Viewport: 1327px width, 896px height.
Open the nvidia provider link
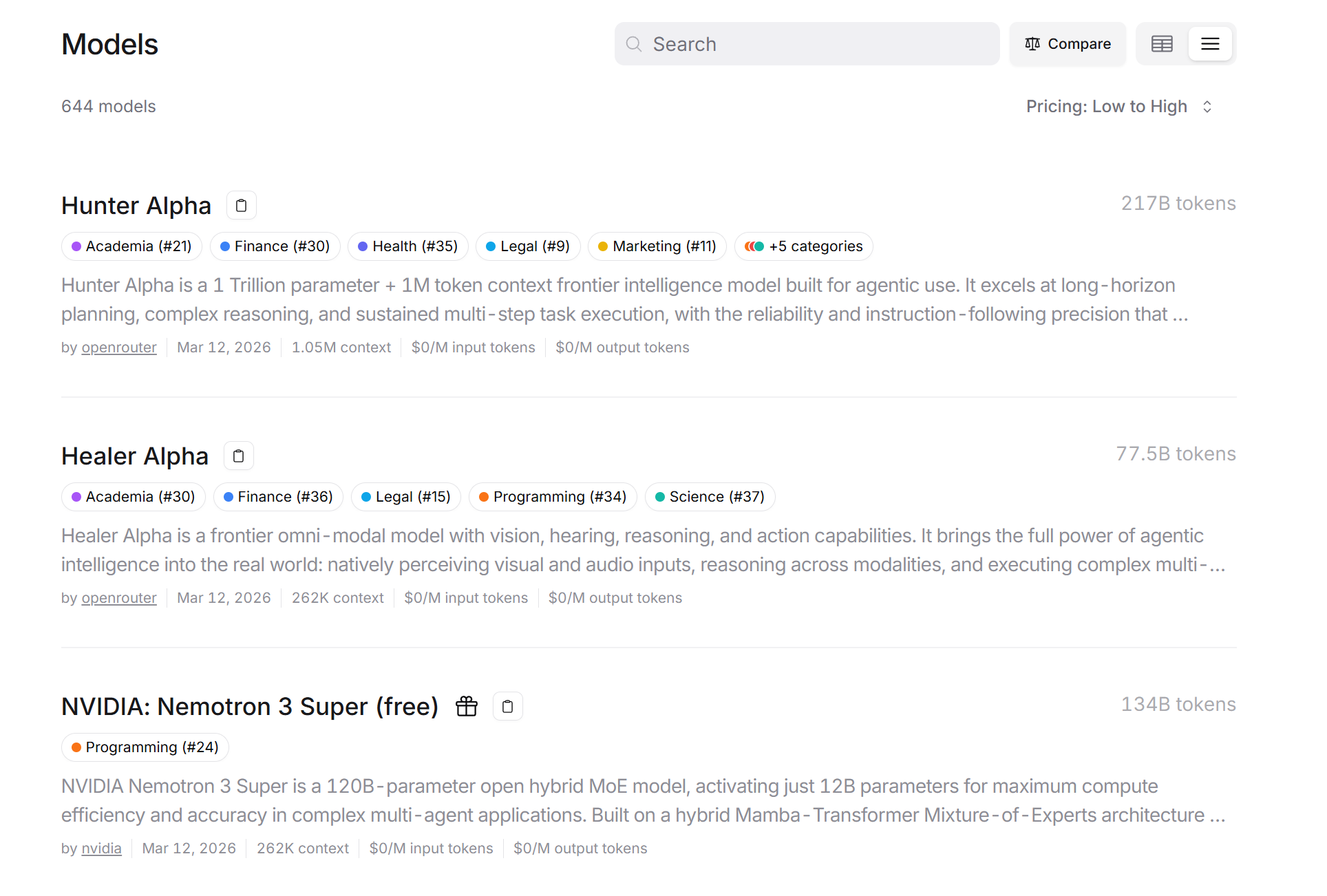point(101,849)
